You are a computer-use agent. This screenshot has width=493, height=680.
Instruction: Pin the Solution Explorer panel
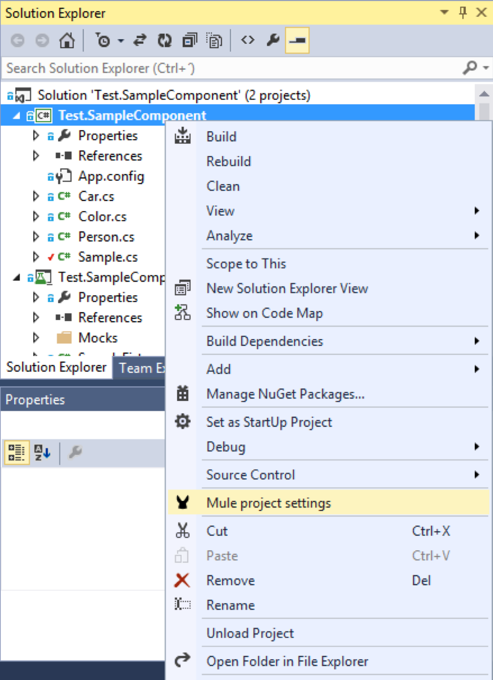coord(463,13)
